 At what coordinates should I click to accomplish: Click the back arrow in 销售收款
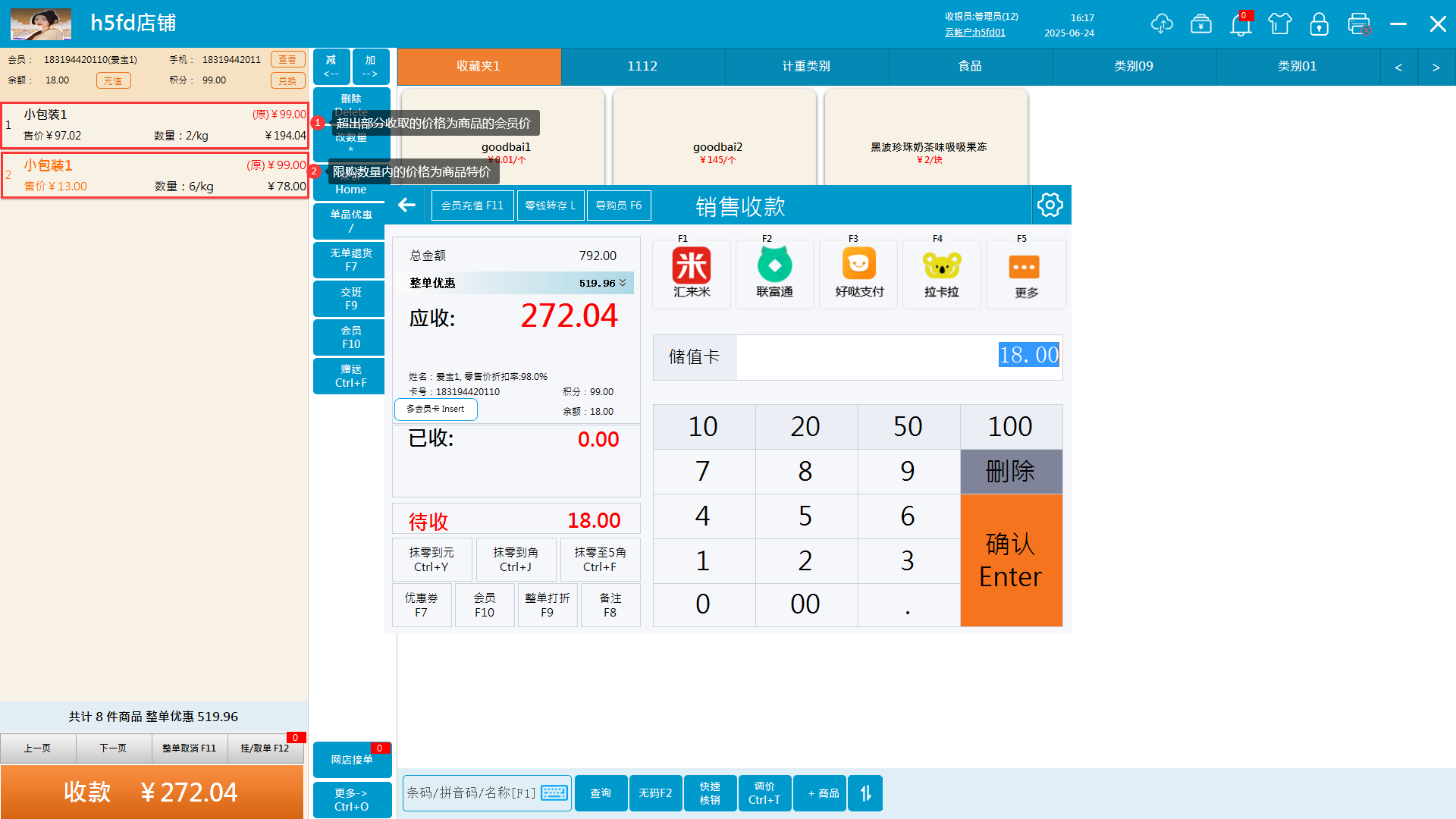(407, 205)
